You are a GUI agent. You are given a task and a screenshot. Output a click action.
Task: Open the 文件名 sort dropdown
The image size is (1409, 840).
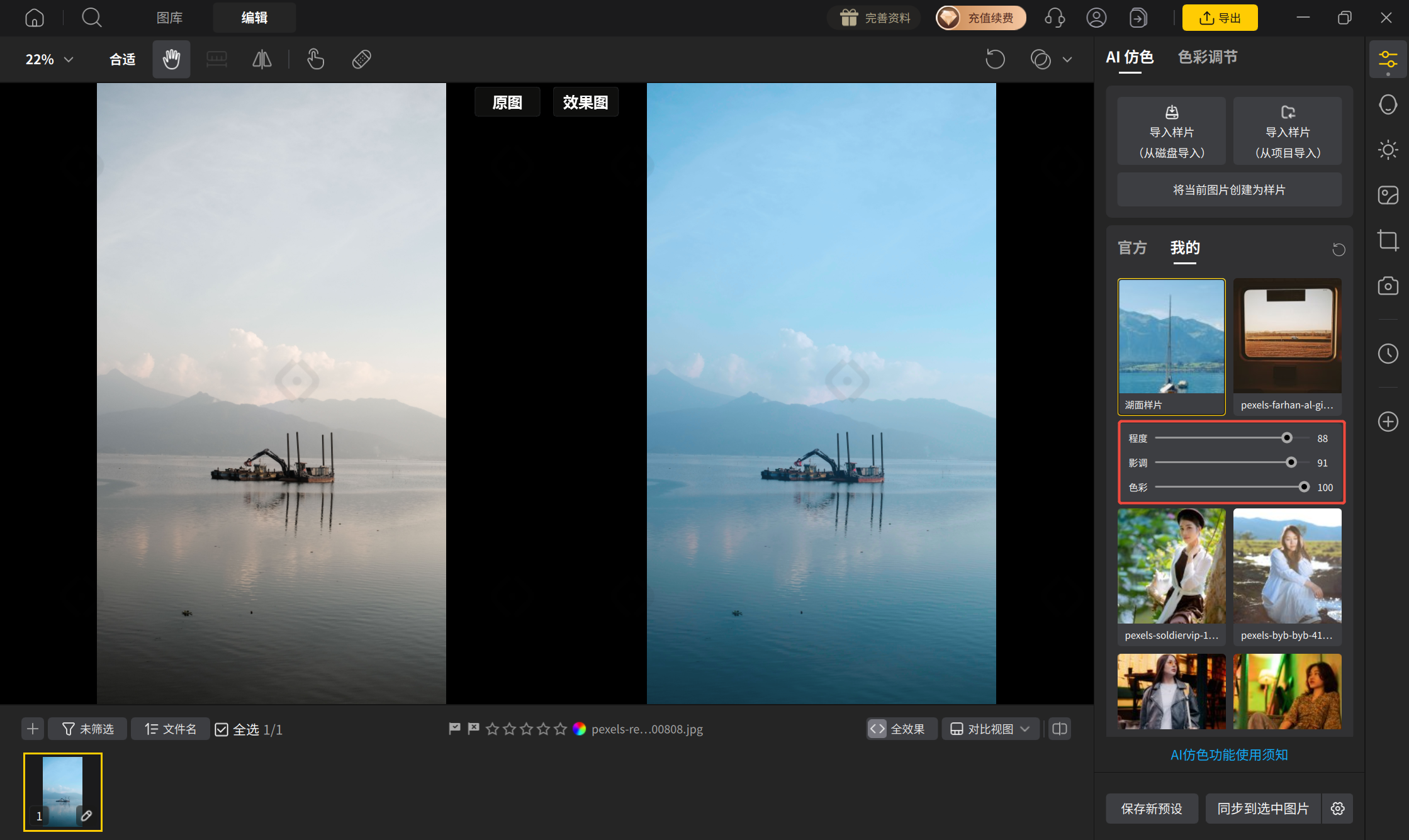tap(170, 729)
